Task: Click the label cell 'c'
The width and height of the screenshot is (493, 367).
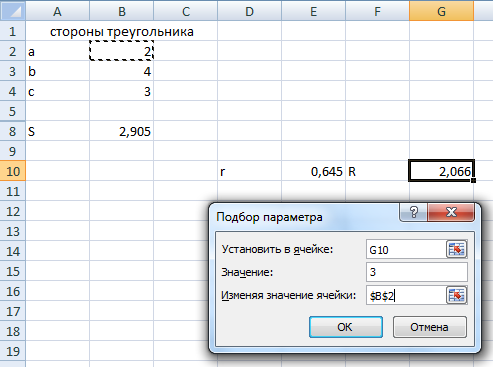Action: tap(57, 91)
